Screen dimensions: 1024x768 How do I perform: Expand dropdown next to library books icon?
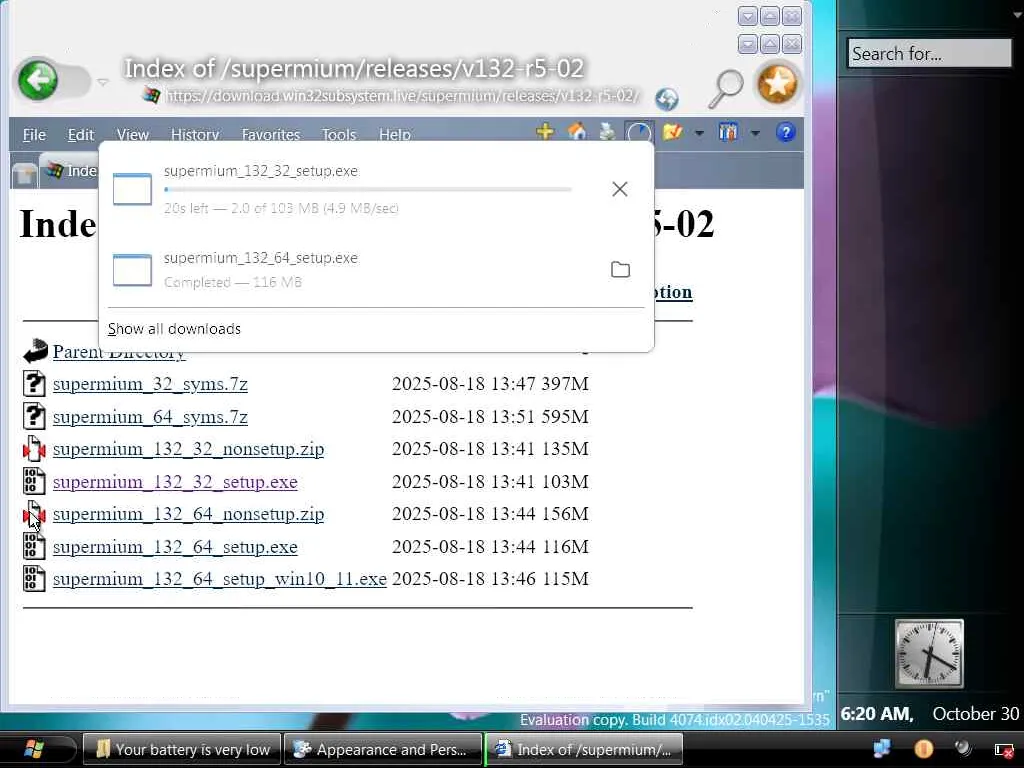click(755, 133)
